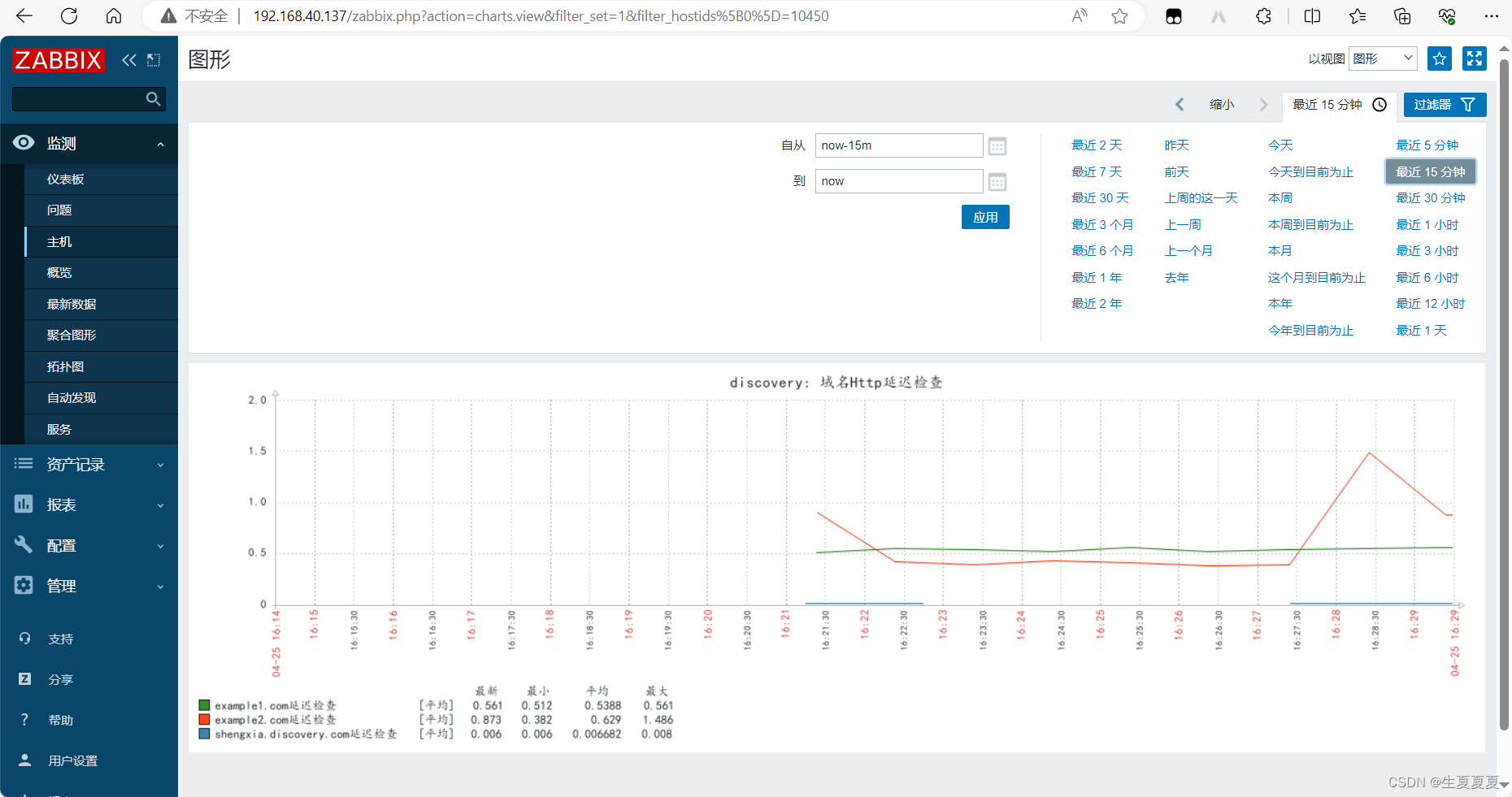Open 拓扑图 menu item
1512x797 pixels.
(x=101, y=367)
